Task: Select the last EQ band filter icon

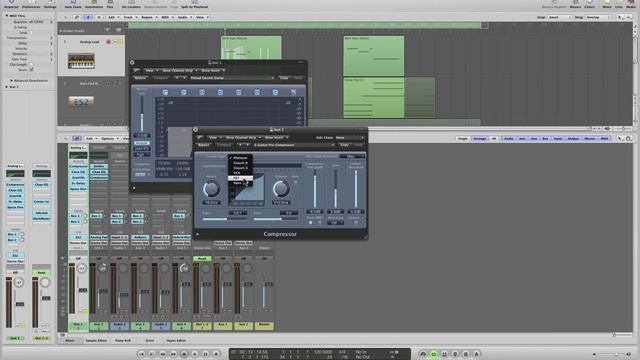Action: pyautogui.click(x=293, y=92)
